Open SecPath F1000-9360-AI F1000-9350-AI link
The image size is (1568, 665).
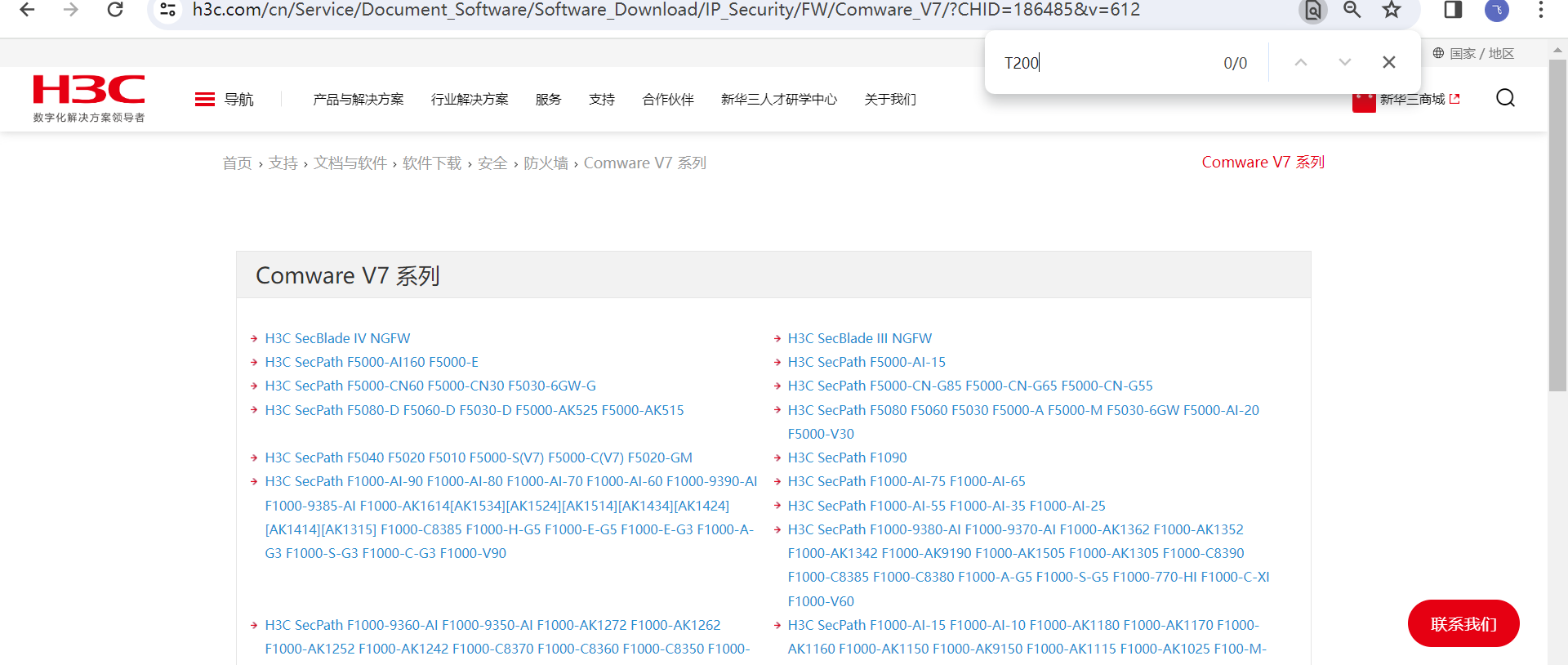(x=507, y=637)
